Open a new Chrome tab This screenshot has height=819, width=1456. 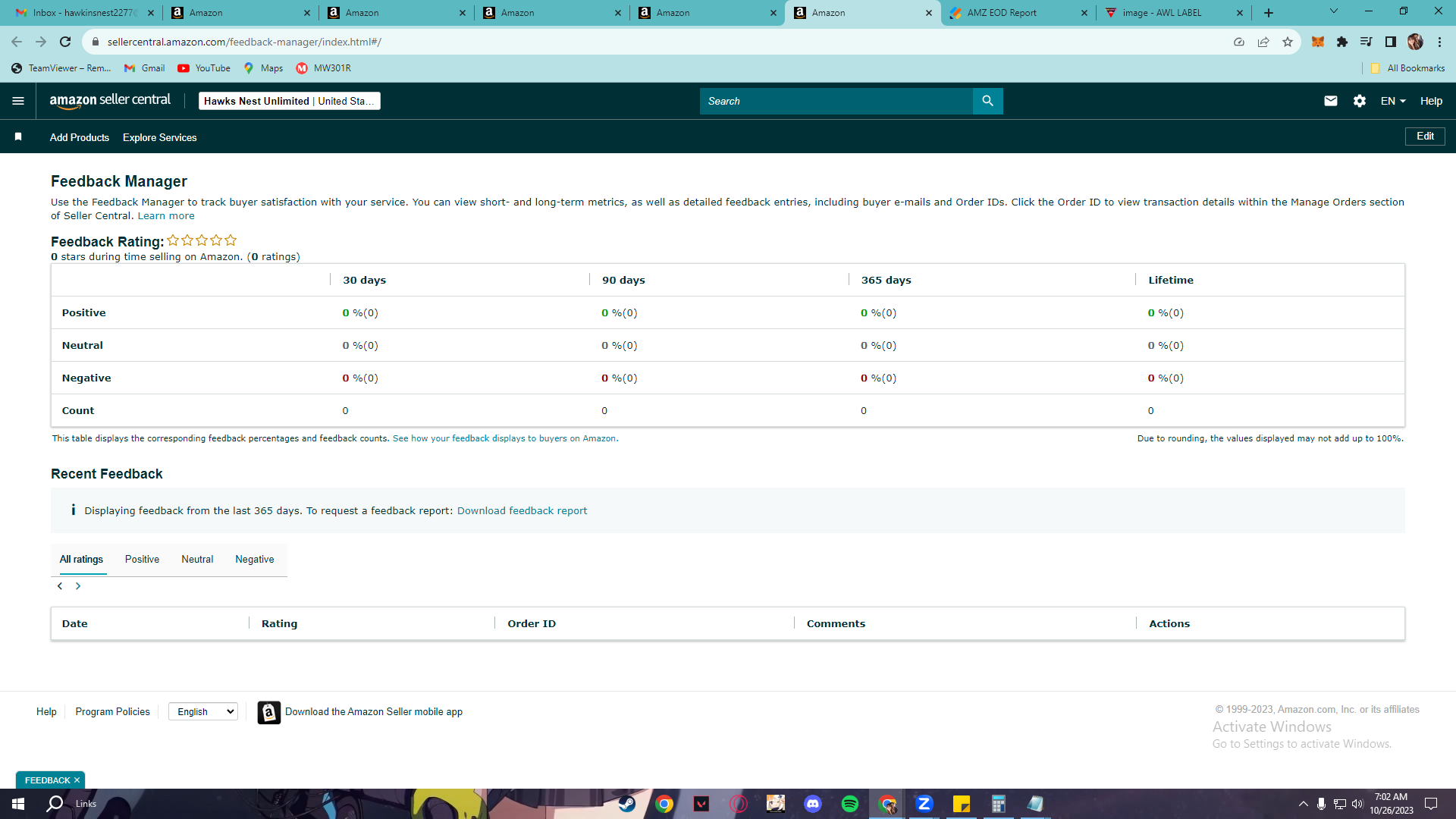(1268, 13)
